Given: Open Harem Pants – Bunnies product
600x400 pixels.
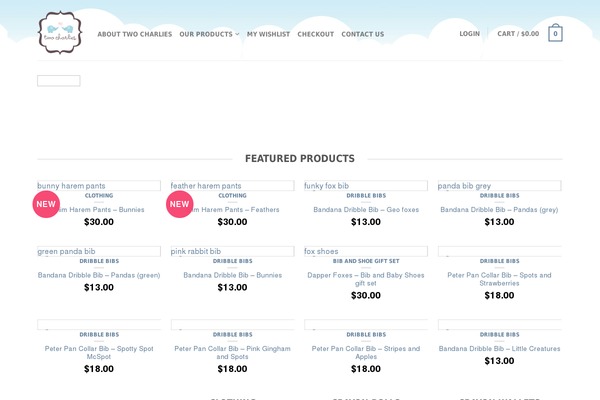Looking at the screenshot, I should tap(103, 210).
